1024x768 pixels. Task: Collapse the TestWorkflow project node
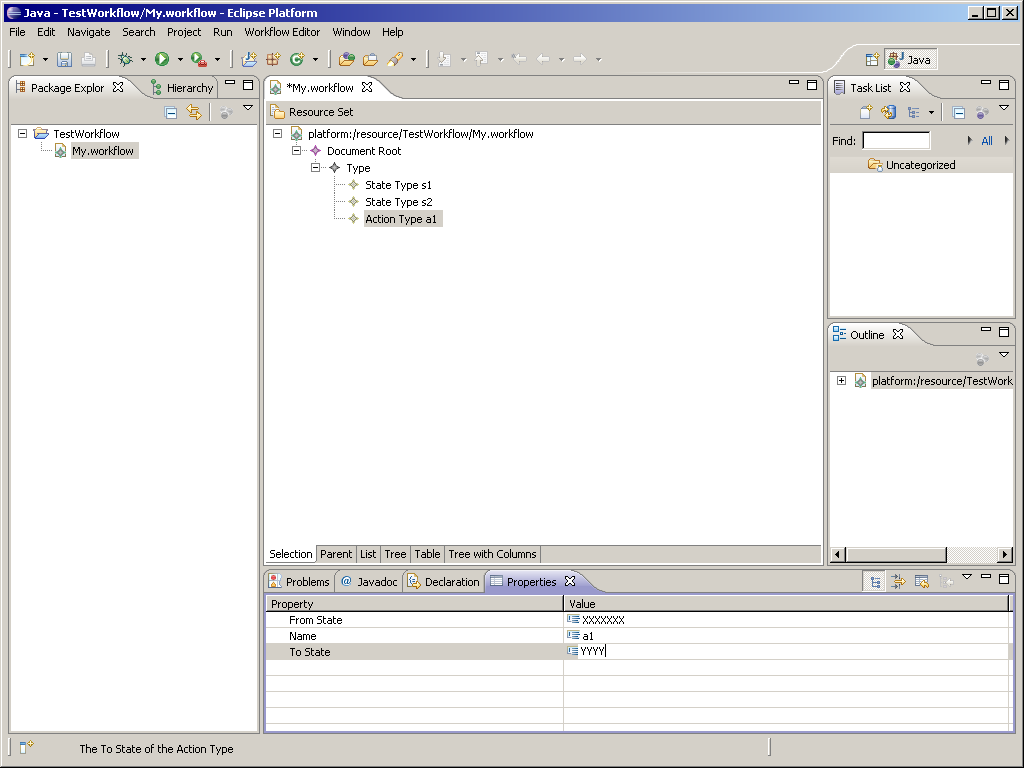click(x=22, y=133)
